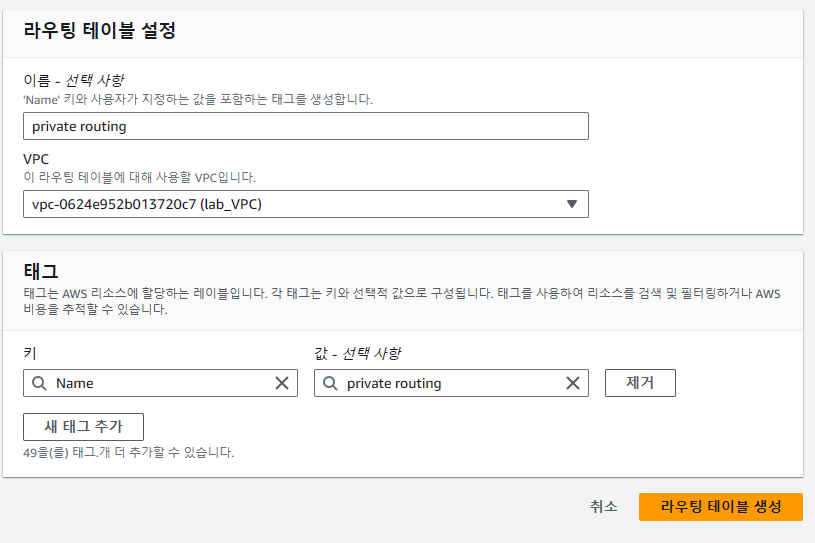Cancel with the 취소 button

603,507
